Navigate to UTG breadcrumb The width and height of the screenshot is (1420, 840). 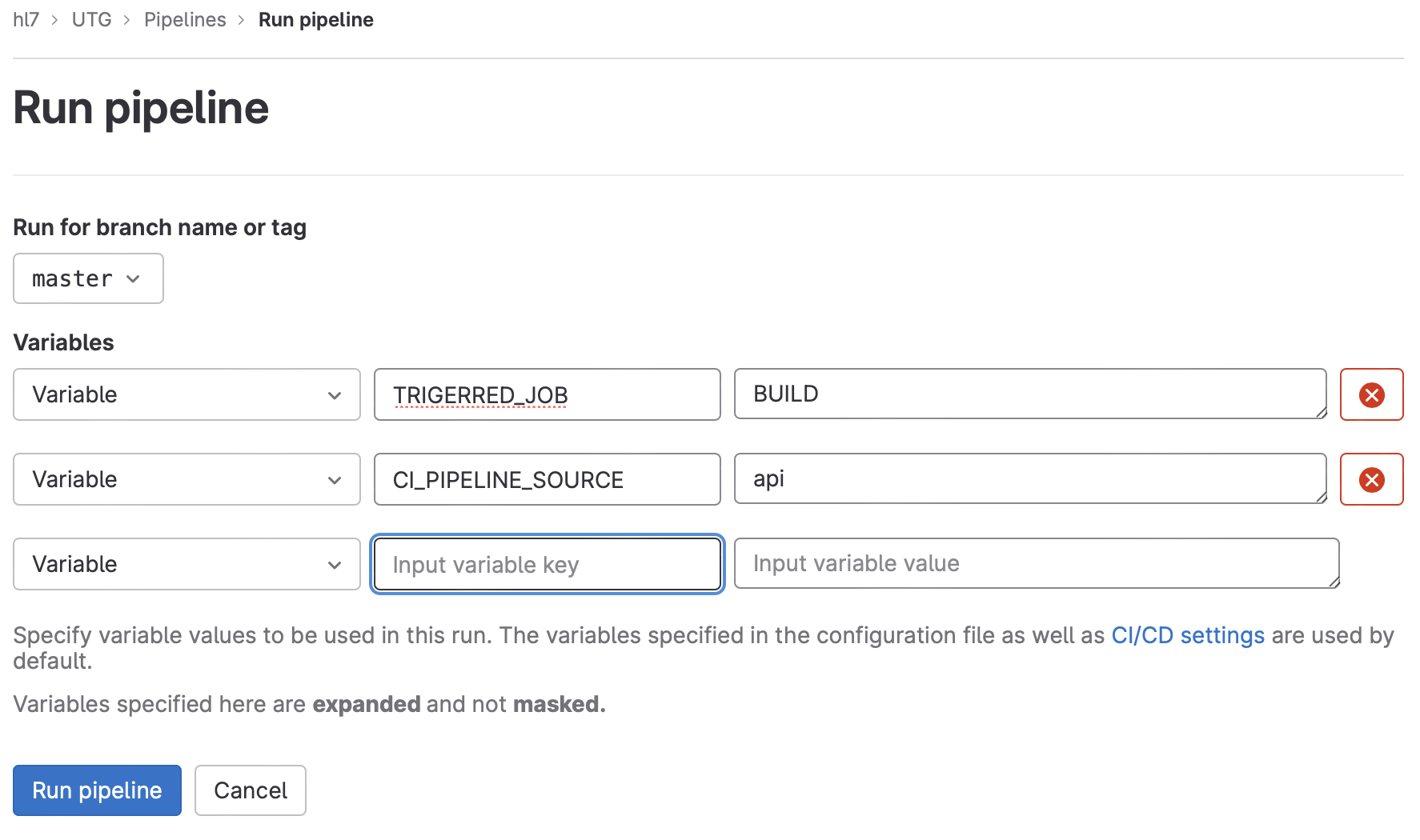(91, 20)
